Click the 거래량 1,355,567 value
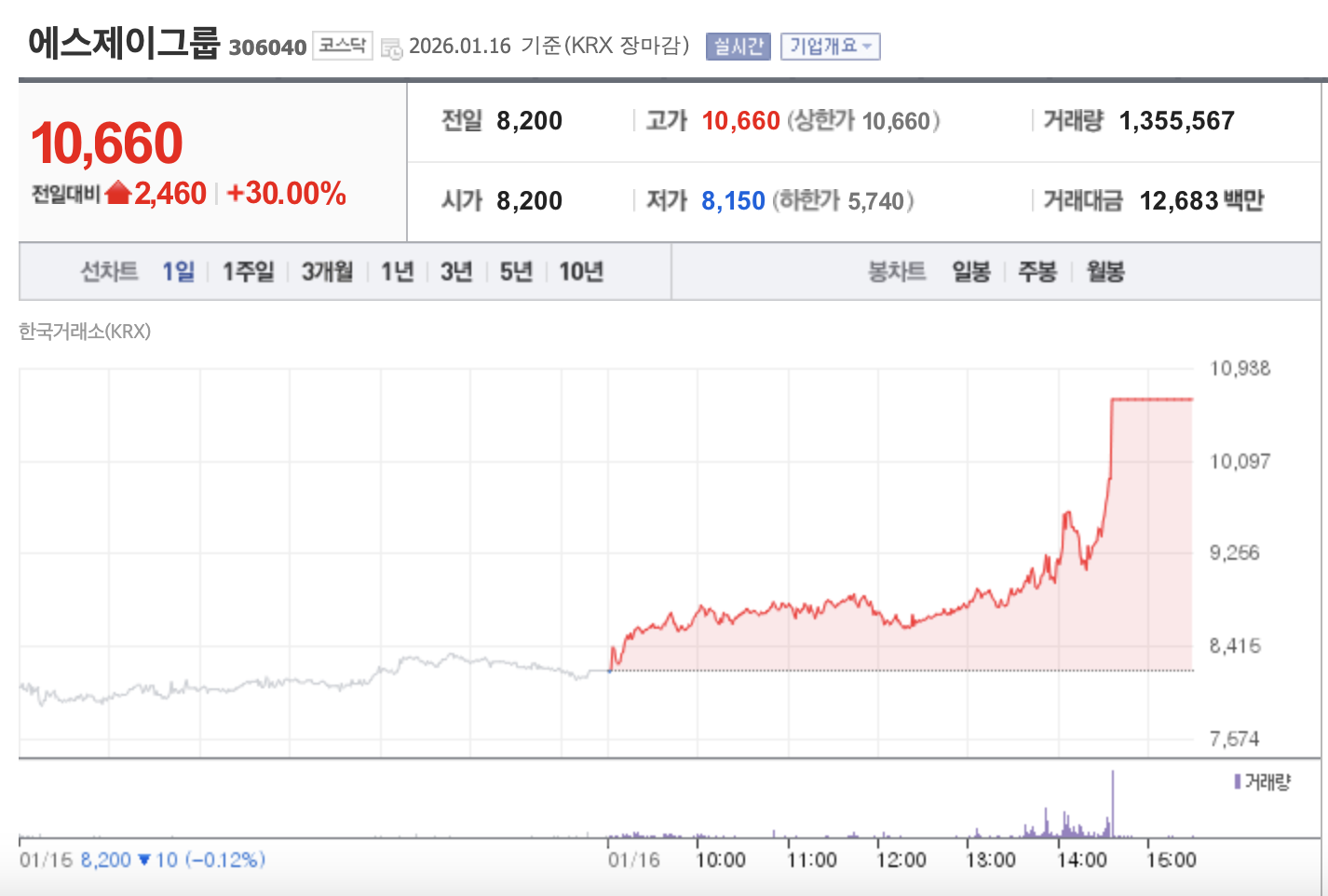The width and height of the screenshot is (1328, 896). [1176, 121]
